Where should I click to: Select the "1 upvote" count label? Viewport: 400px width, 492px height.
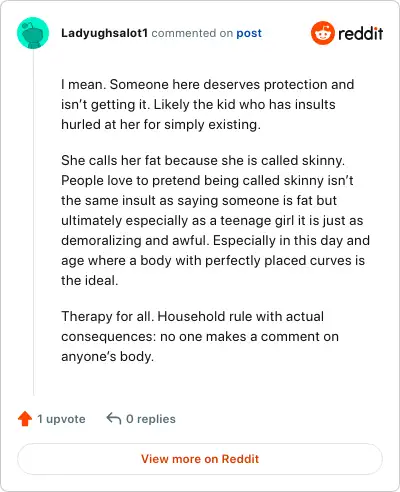(61, 419)
